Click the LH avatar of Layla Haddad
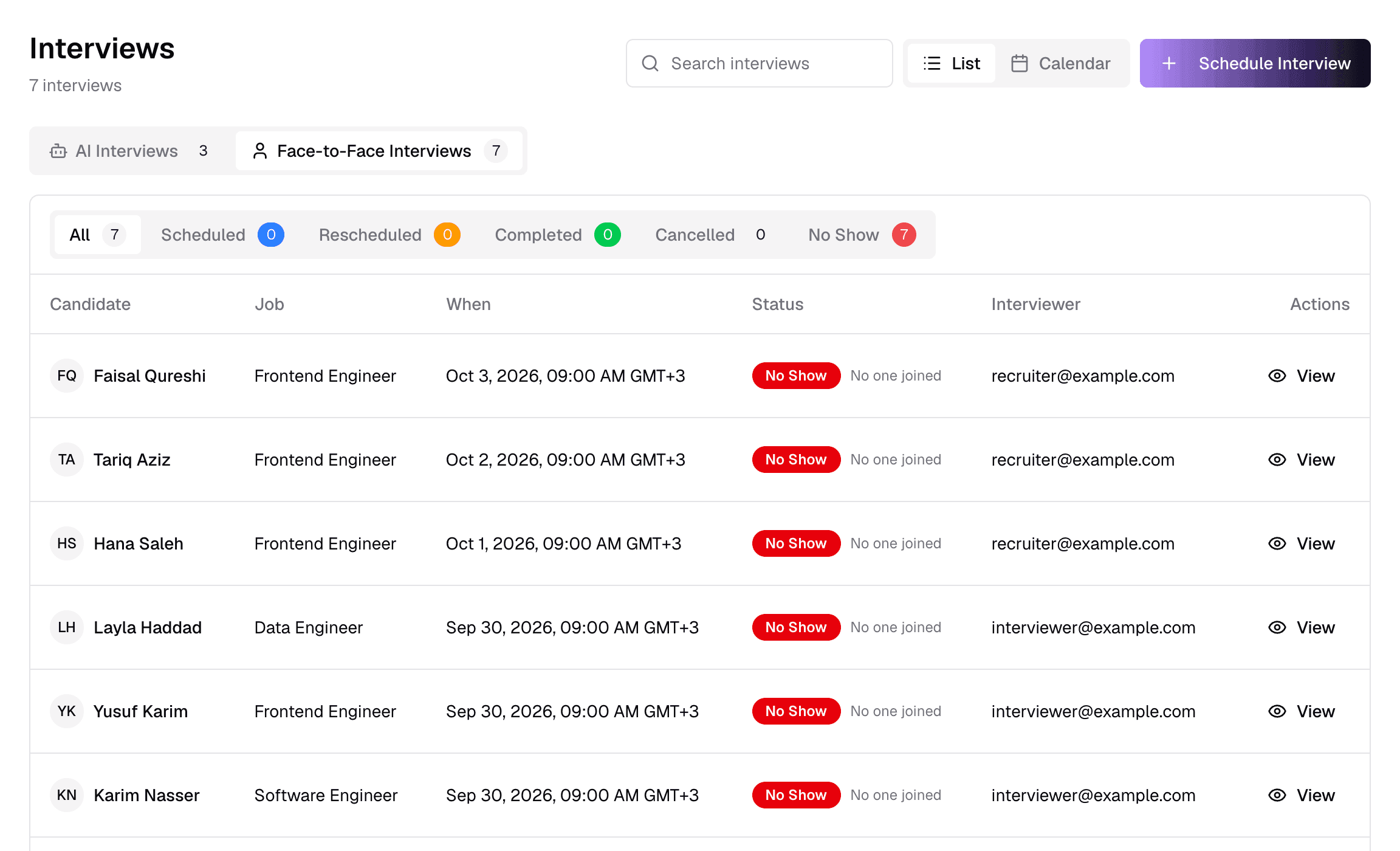Screen dimensions: 1400x851 (67, 627)
